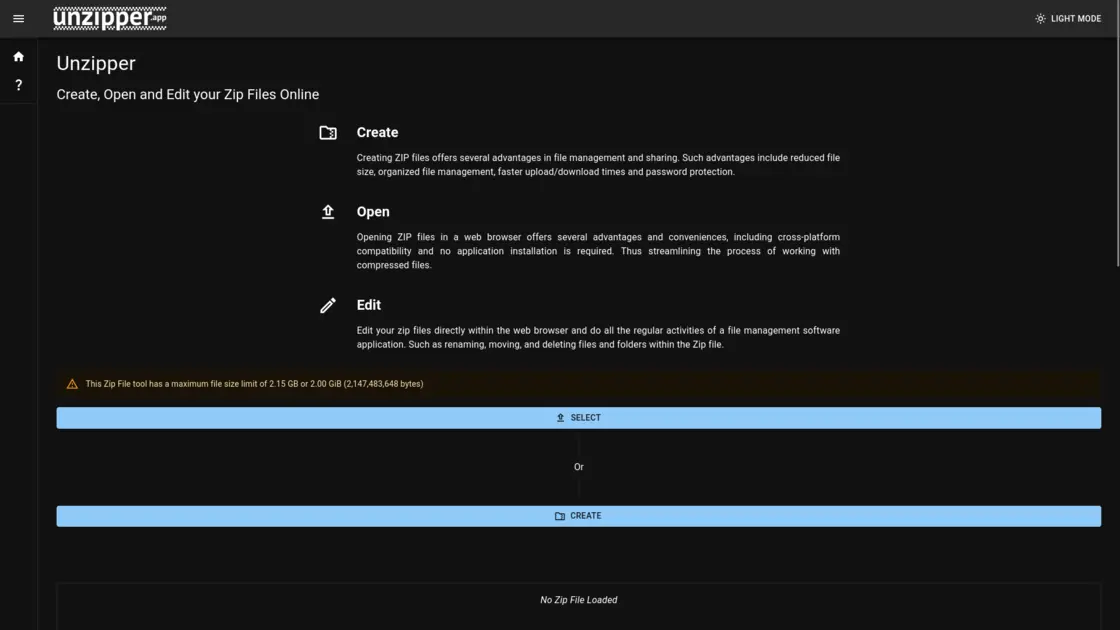Click the warning triangle icon
The height and width of the screenshot is (630, 1120).
coord(71,382)
